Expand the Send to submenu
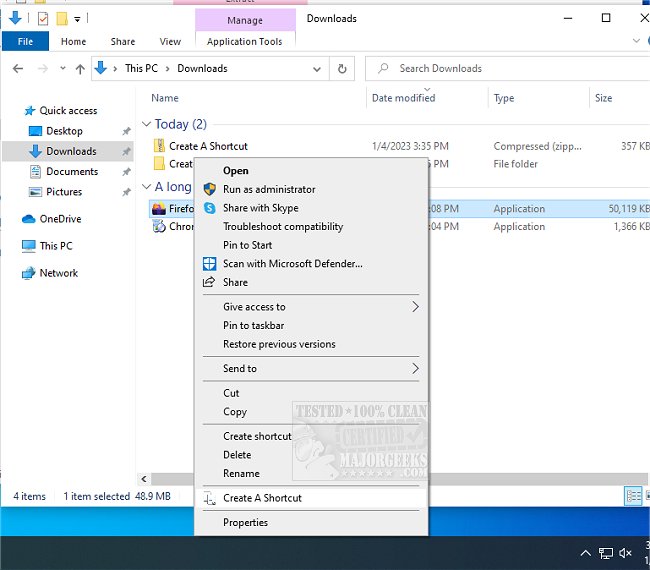The width and height of the screenshot is (650, 570). click(x=415, y=369)
